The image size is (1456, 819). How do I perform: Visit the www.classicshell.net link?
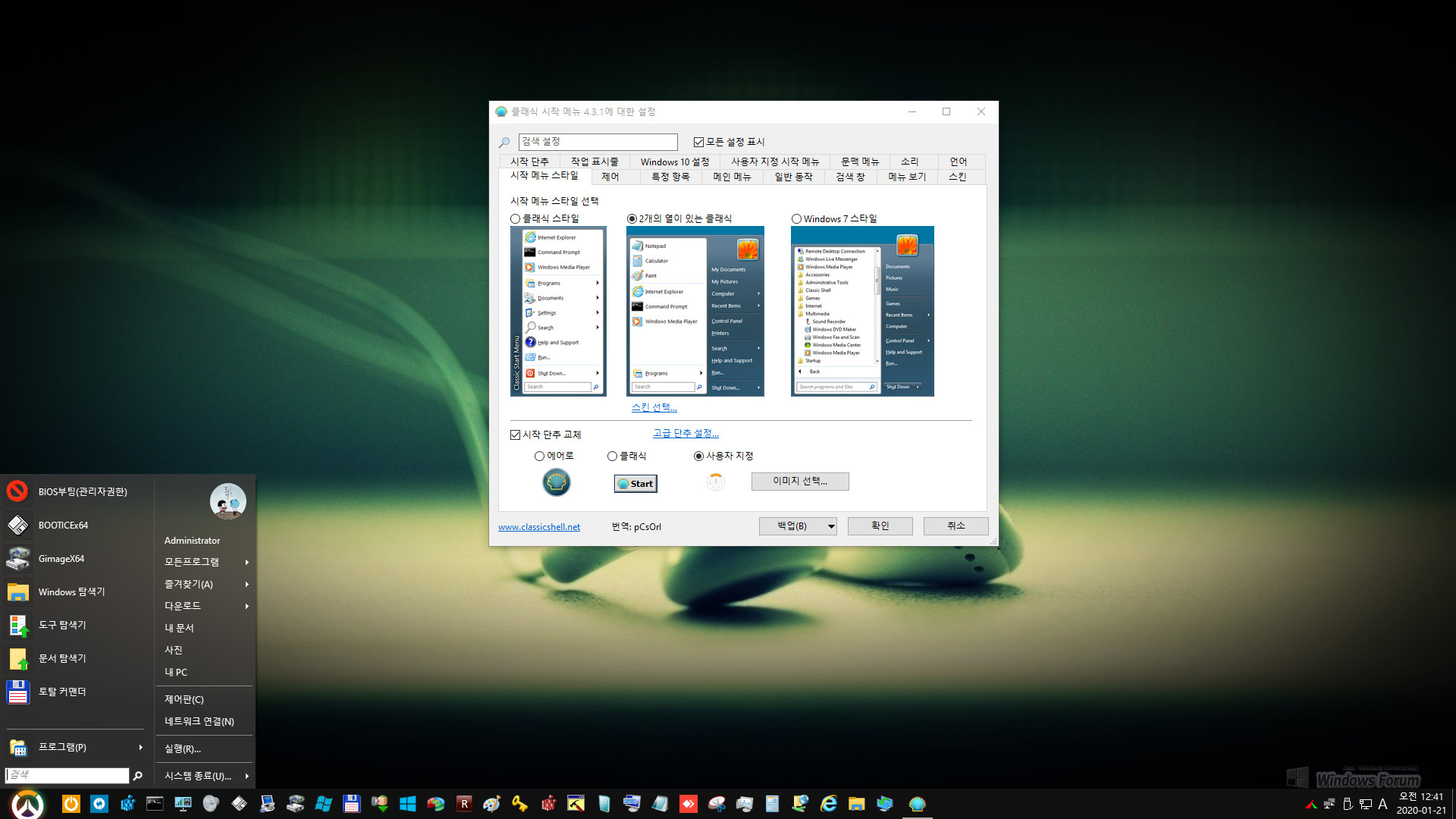pyautogui.click(x=538, y=527)
